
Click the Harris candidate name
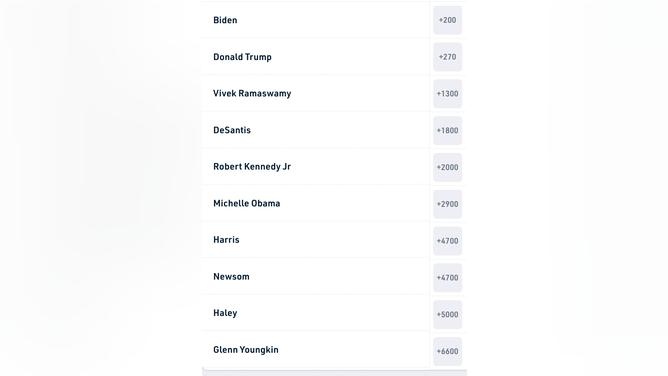coord(226,240)
